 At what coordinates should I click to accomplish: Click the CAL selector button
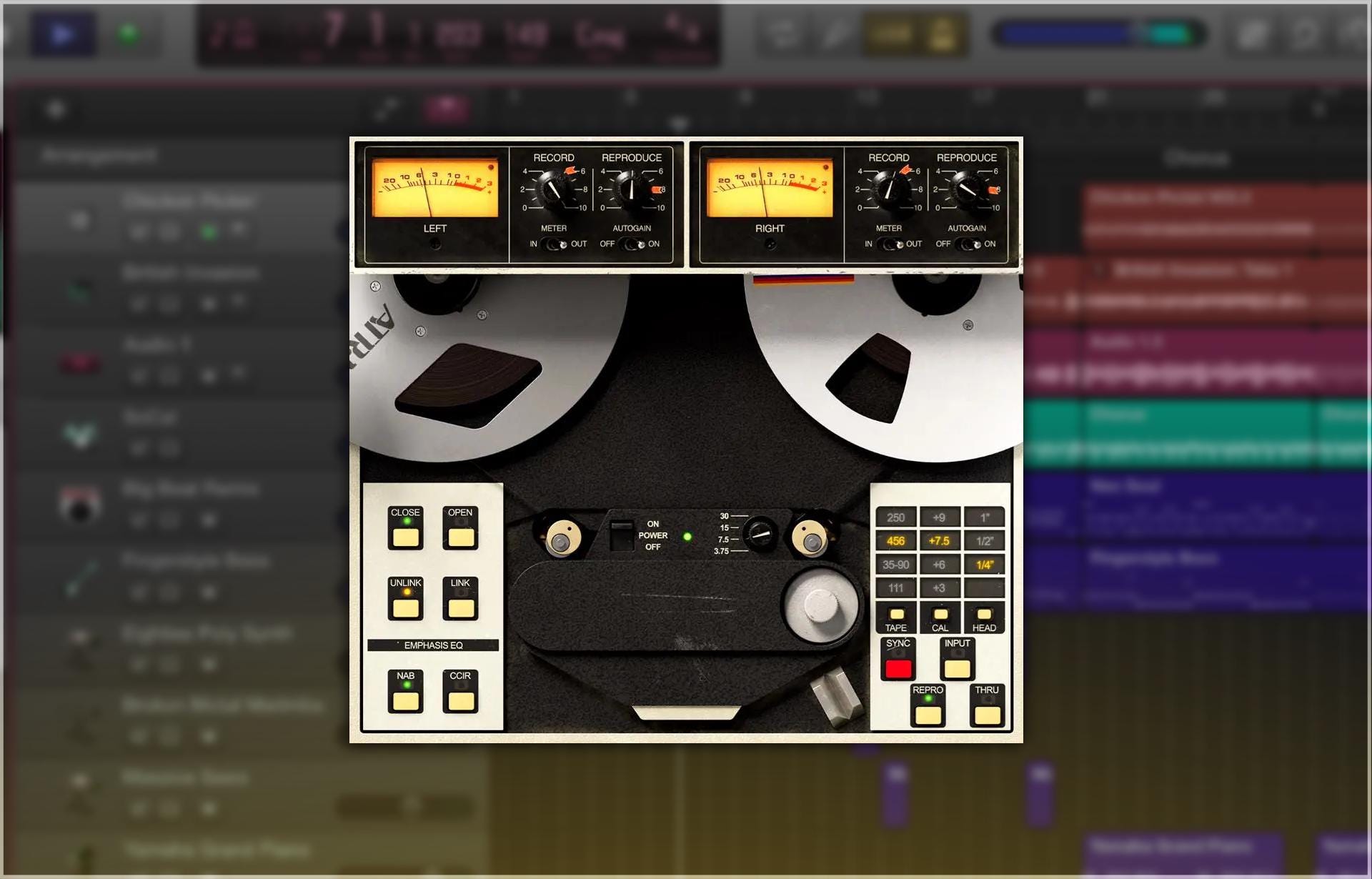[x=940, y=615]
